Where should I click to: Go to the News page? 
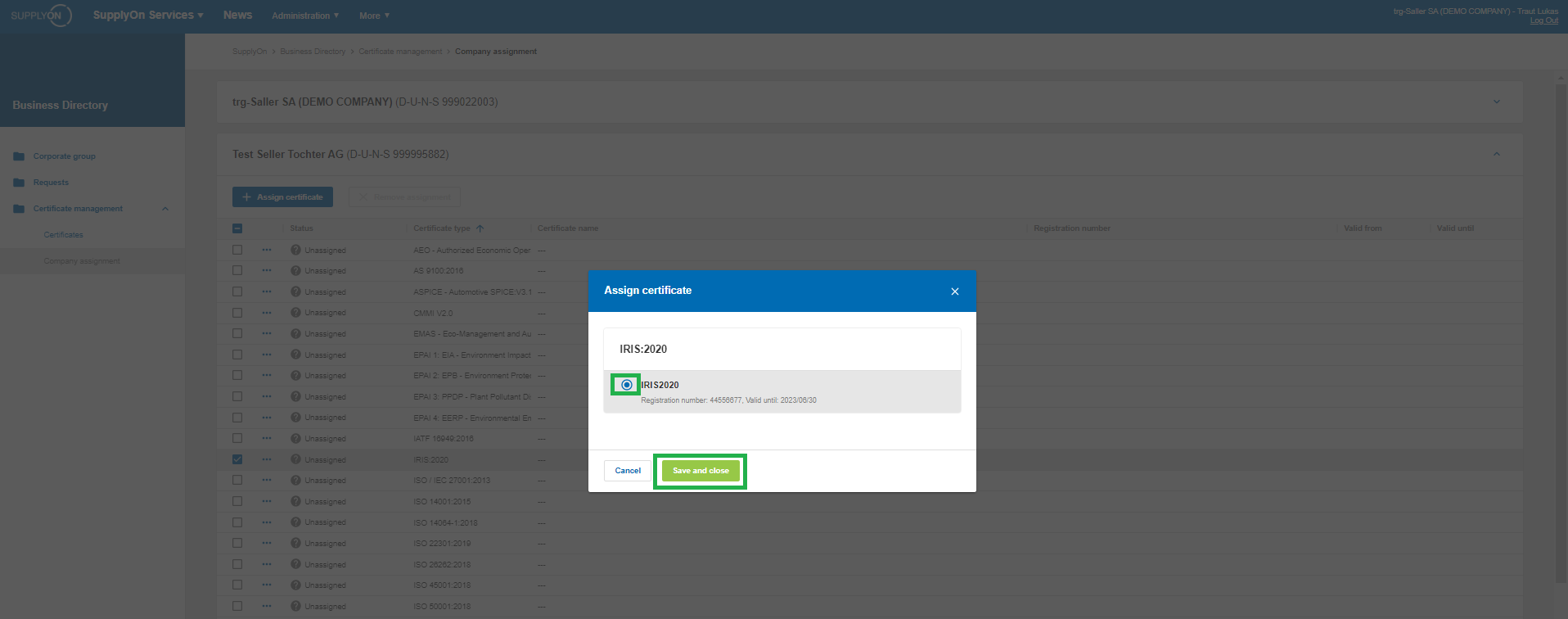pyautogui.click(x=237, y=15)
